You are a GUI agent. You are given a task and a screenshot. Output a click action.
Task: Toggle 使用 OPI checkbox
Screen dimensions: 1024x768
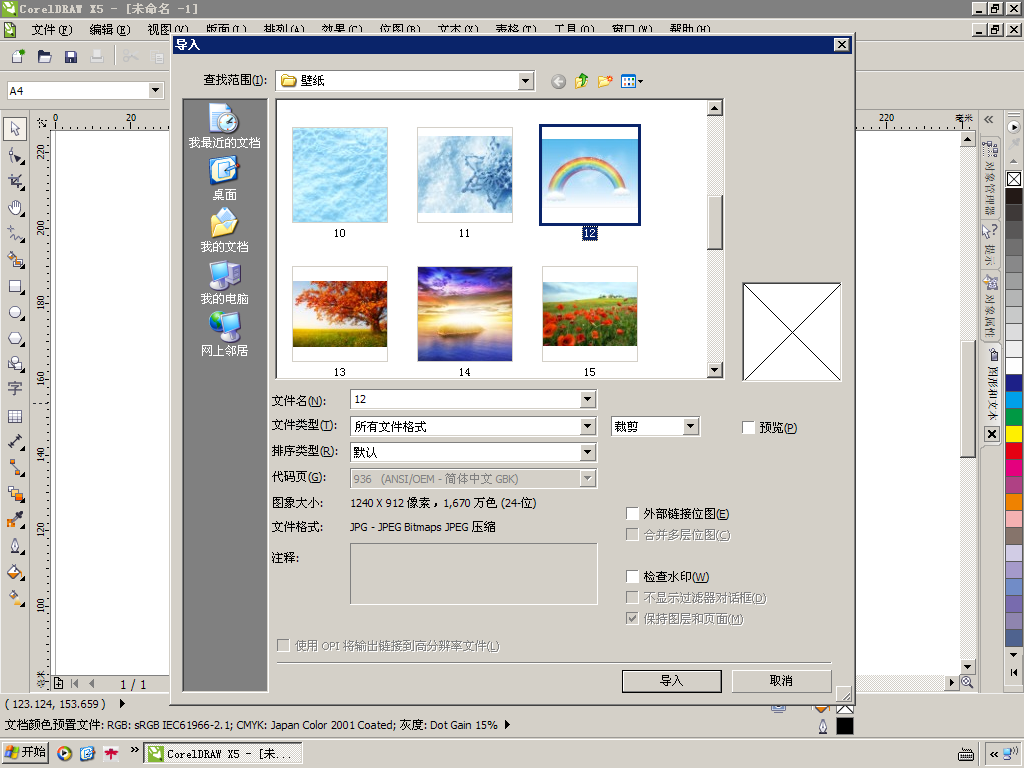(x=283, y=646)
